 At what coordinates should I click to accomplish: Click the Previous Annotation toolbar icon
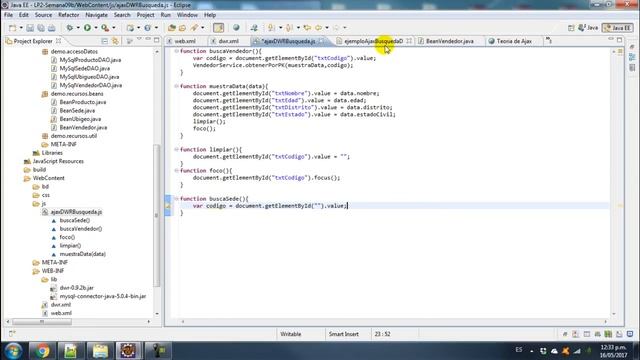click(x=289, y=28)
